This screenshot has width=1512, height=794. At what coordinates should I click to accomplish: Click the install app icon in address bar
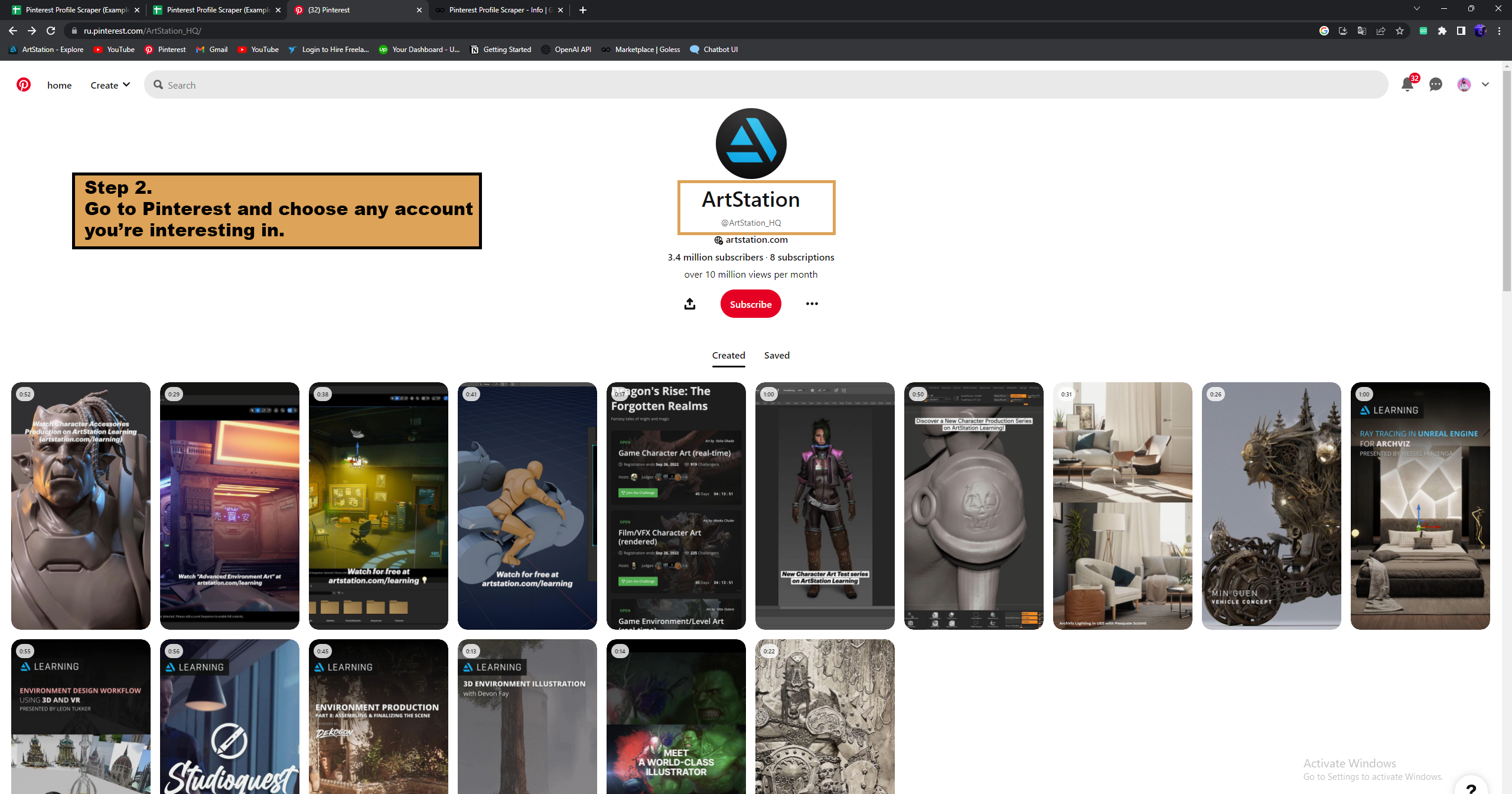pyautogui.click(x=1343, y=31)
